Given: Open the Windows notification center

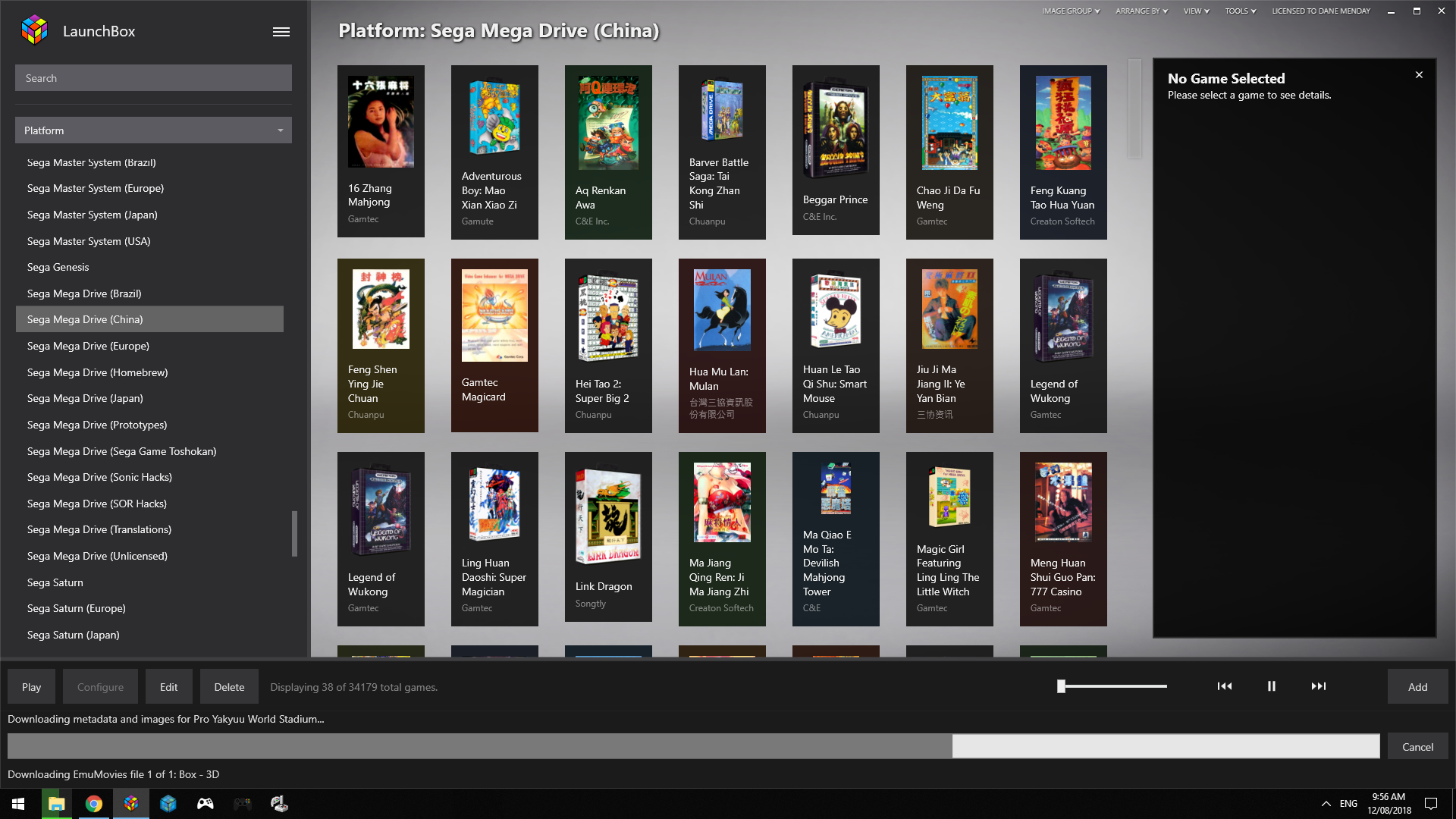Looking at the screenshot, I should point(1431,804).
